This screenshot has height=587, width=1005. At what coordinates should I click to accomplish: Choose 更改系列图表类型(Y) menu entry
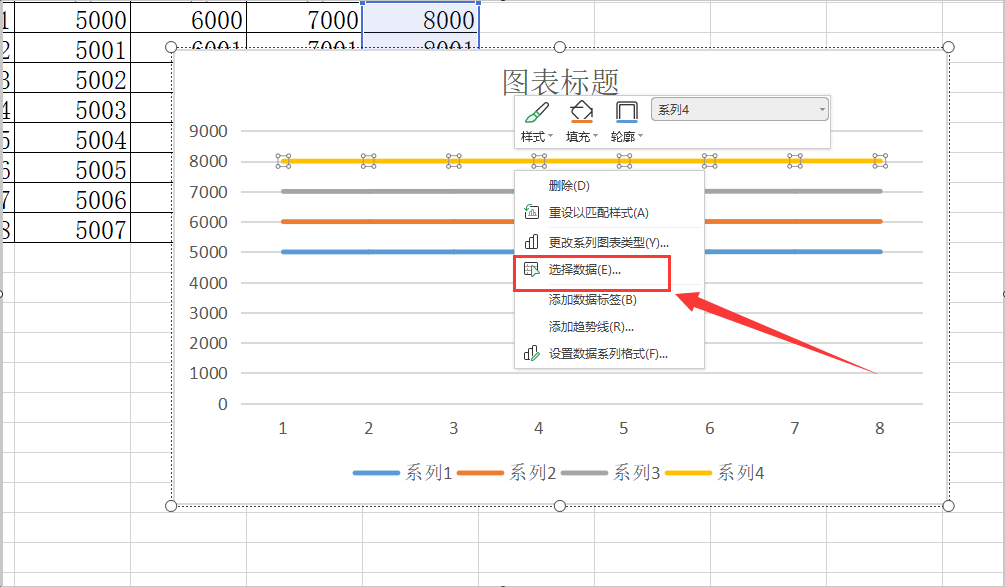[x=609, y=242]
